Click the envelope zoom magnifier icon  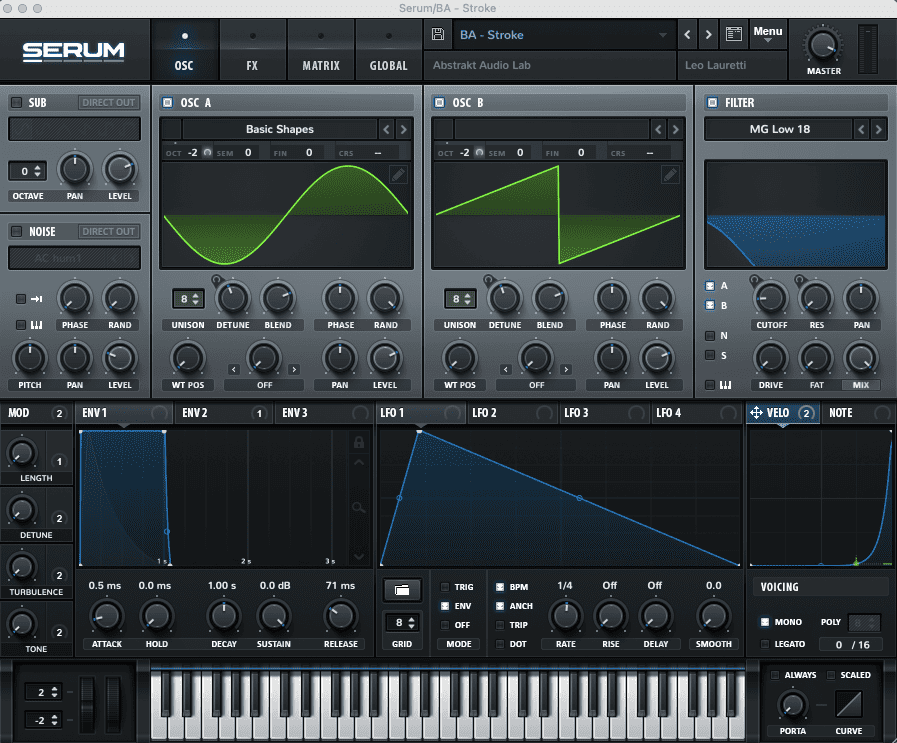tap(359, 508)
